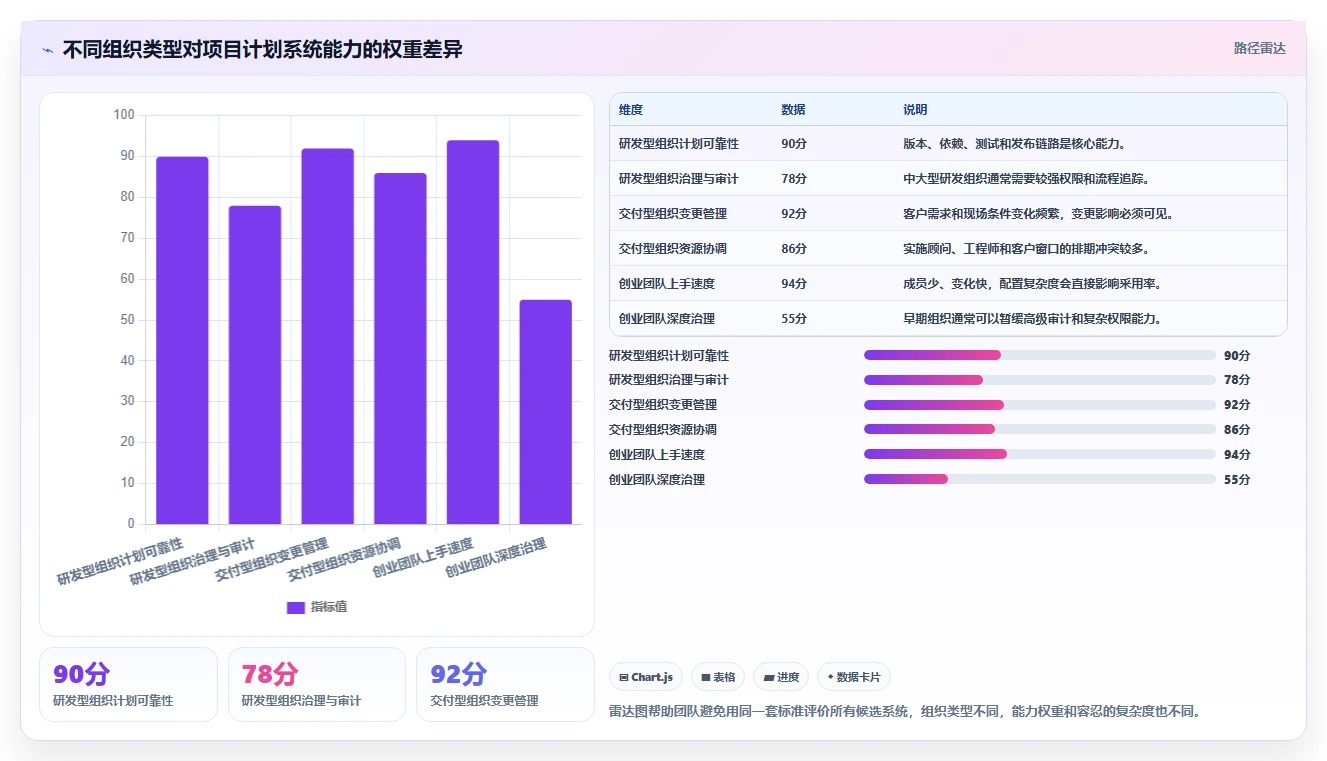Click table cell 交付型组织资源协调
The height and width of the screenshot is (761, 1327).
[x=673, y=249]
